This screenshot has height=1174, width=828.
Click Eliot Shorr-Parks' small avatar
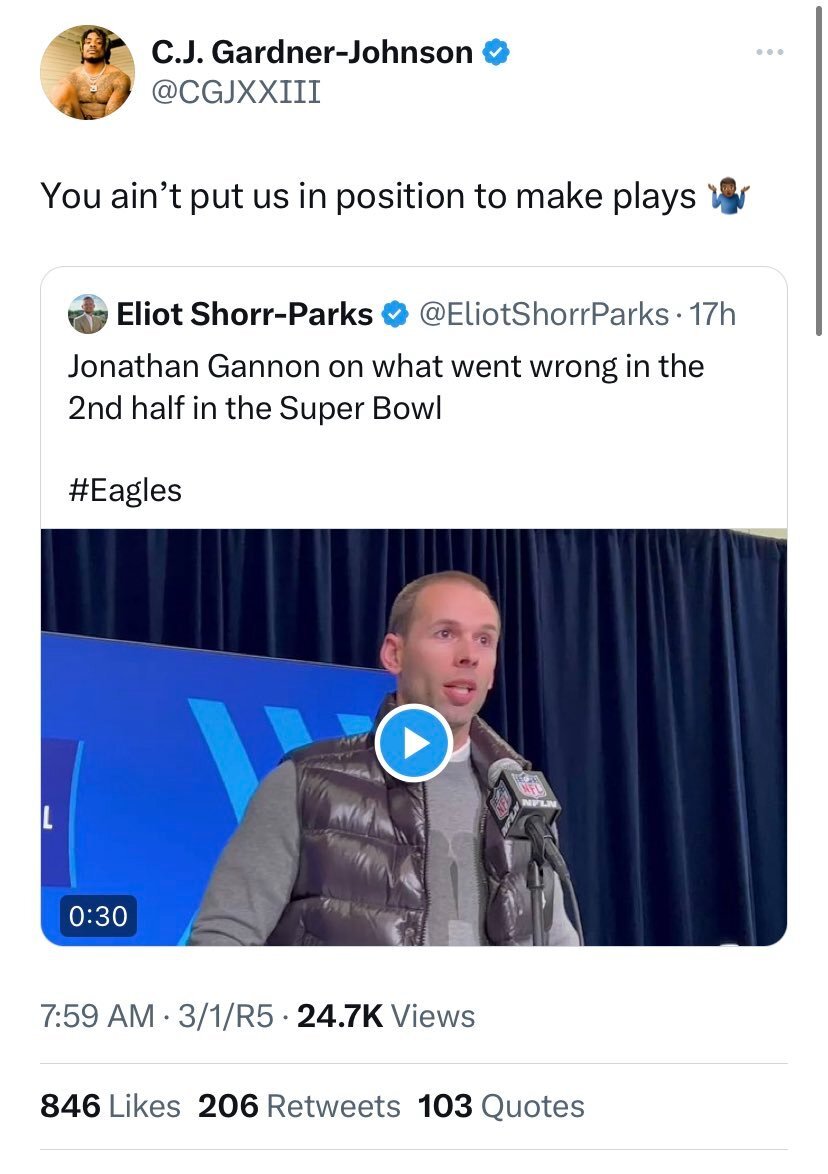coord(88,314)
